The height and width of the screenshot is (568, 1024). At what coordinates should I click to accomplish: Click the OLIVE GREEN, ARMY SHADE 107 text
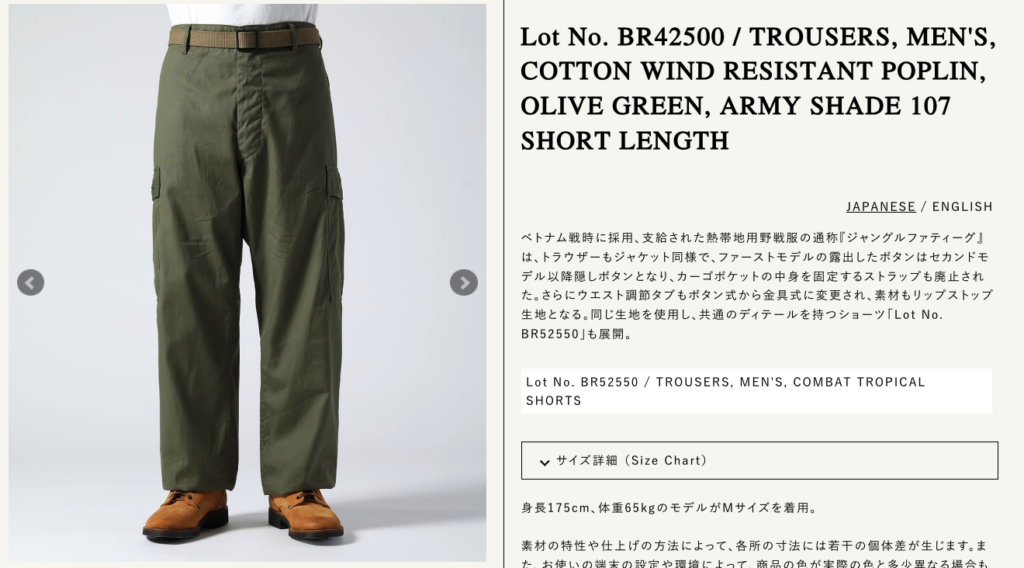(735, 106)
